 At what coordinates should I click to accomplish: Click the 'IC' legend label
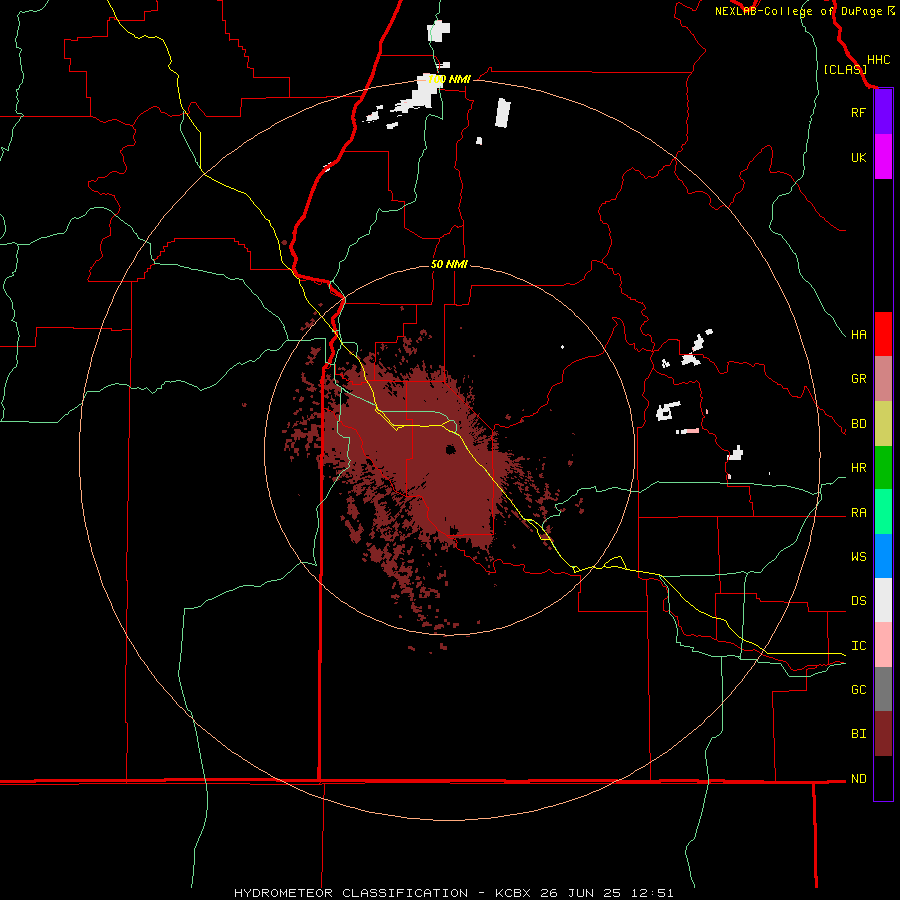click(x=858, y=646)
